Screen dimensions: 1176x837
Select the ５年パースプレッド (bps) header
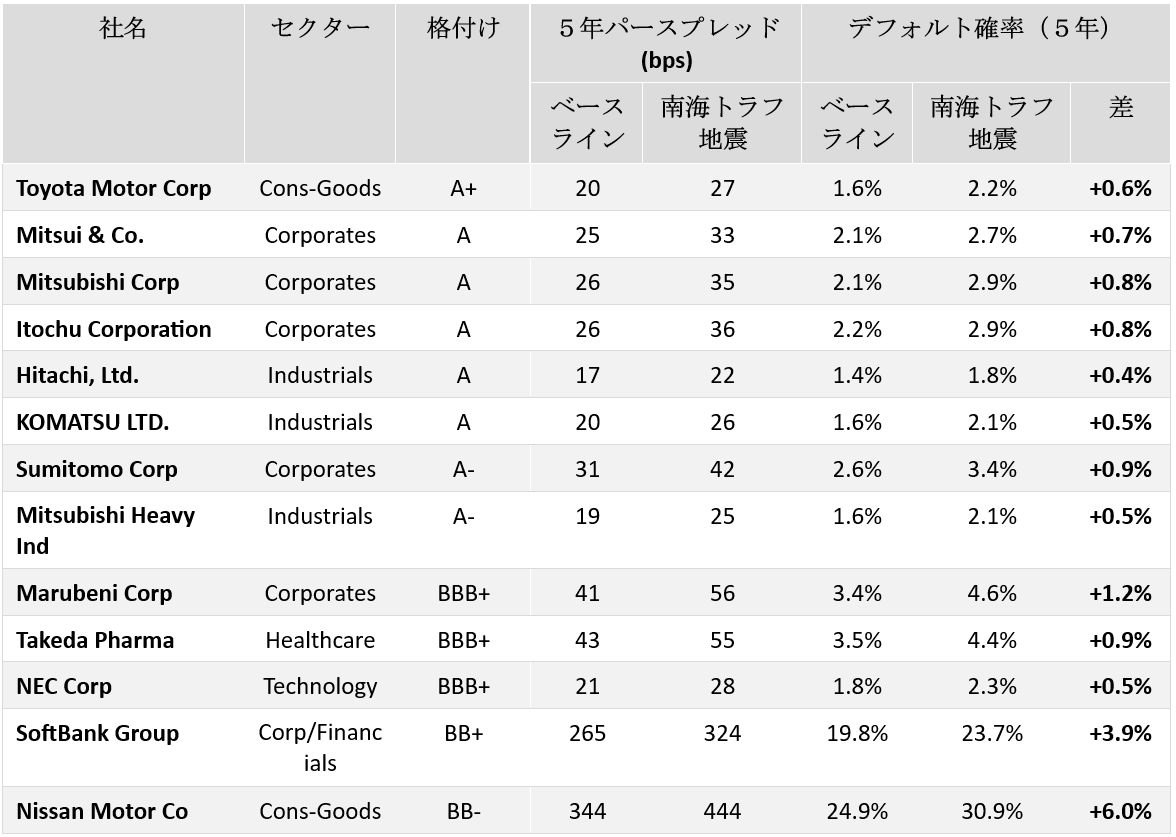(667, 43)
